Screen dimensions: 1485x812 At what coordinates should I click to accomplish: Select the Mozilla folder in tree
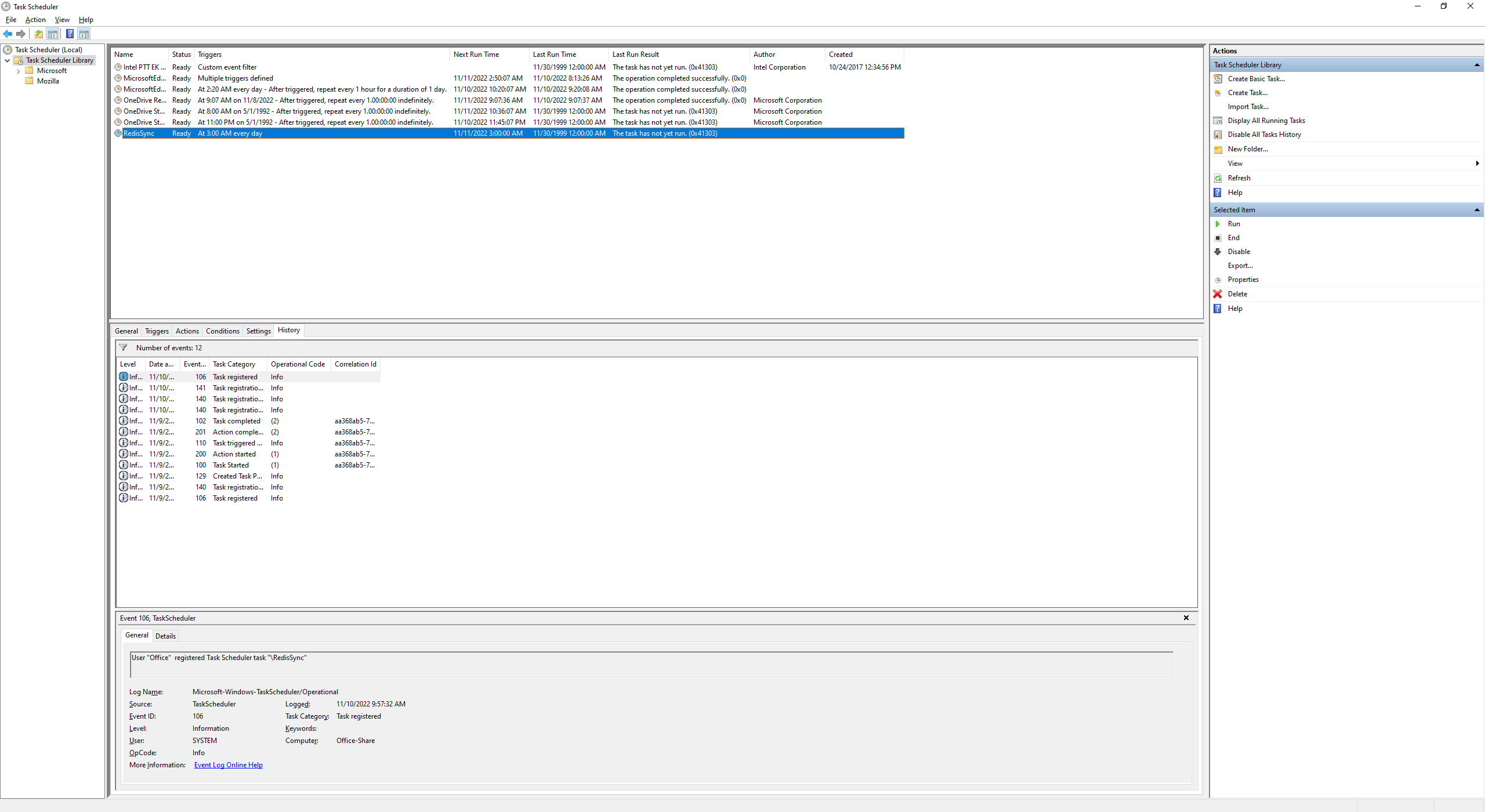[48, 81]
